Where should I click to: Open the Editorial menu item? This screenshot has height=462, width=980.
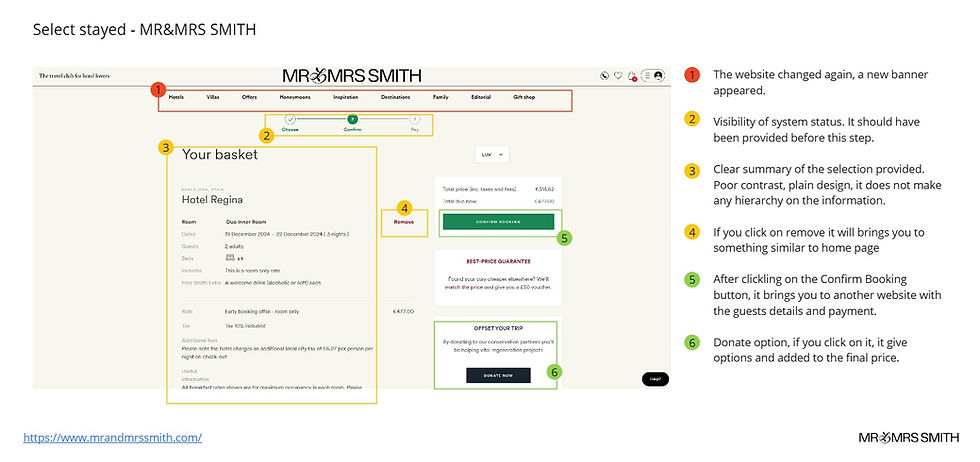481,98
